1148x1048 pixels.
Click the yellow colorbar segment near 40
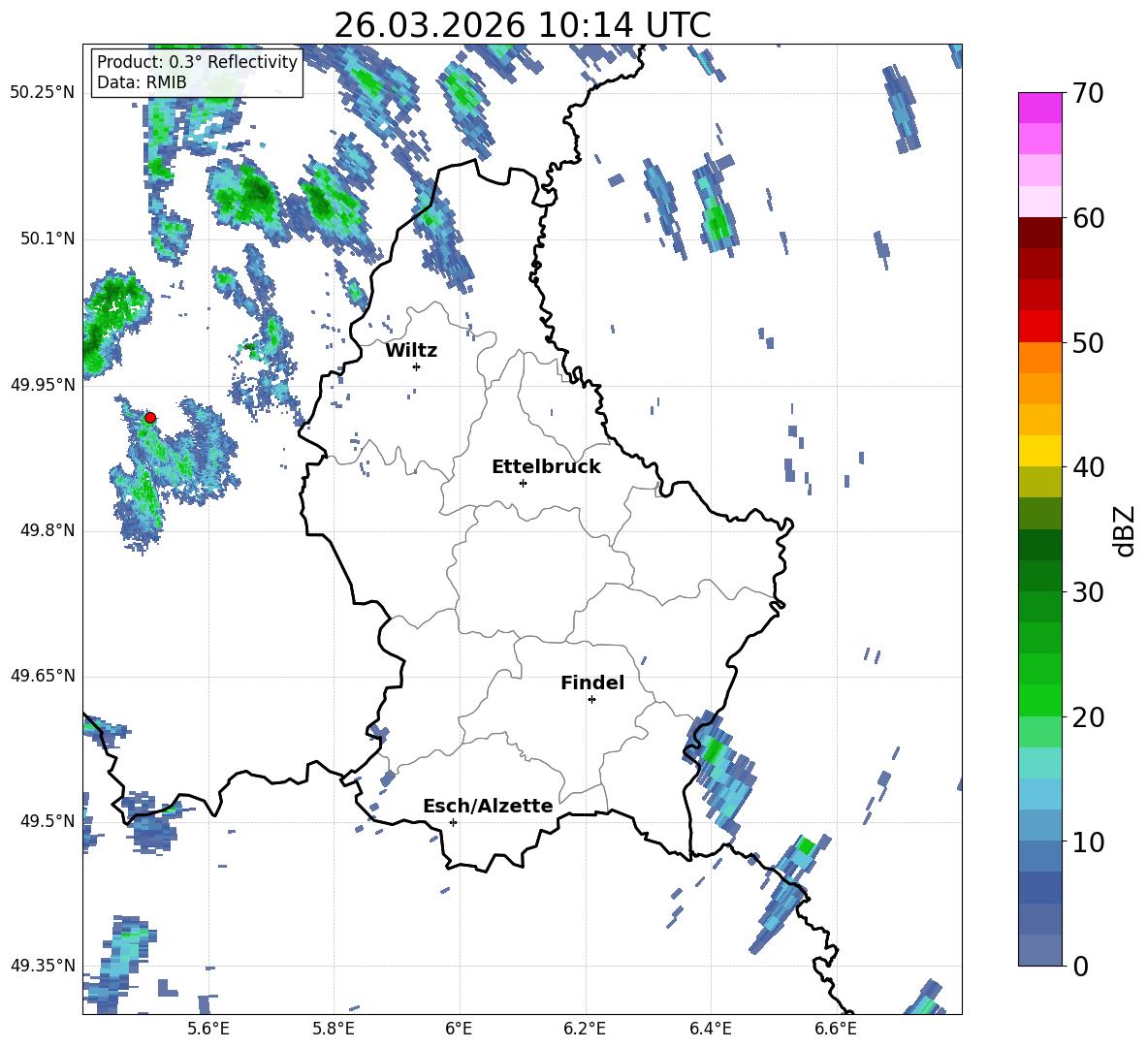point(1039,451)
